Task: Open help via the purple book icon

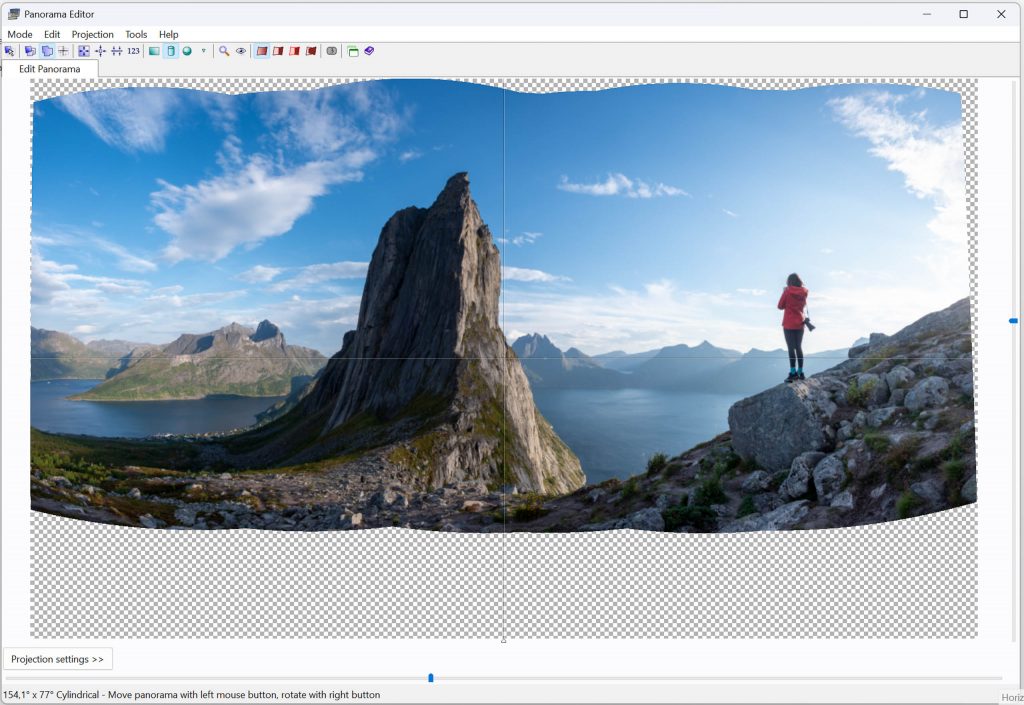Action: click(x=369, y=51)
